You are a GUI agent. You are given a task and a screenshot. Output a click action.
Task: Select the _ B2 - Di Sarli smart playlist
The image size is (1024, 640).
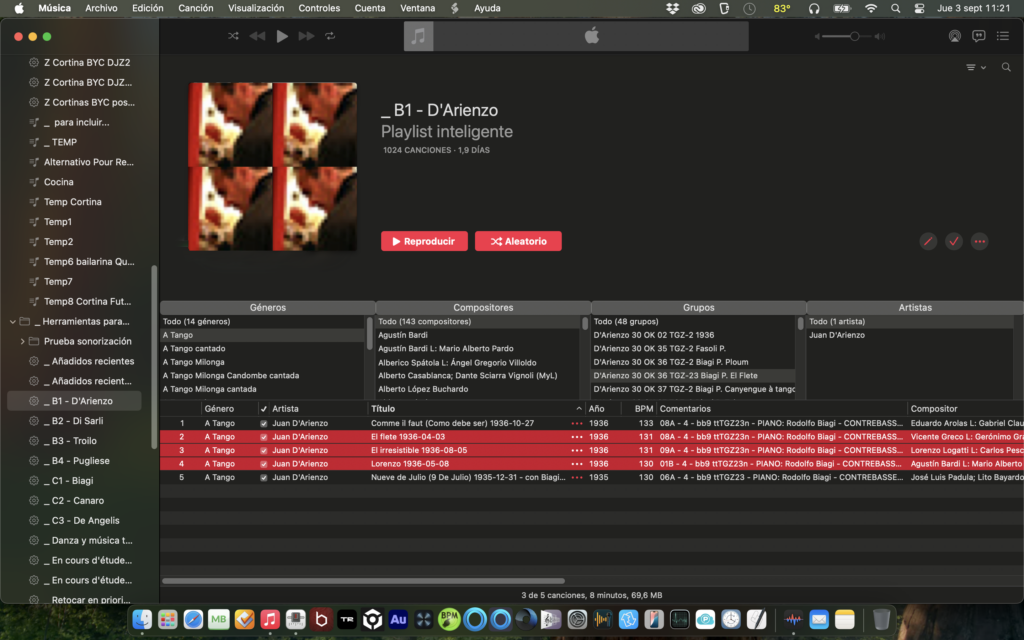[x=74, y=421]
